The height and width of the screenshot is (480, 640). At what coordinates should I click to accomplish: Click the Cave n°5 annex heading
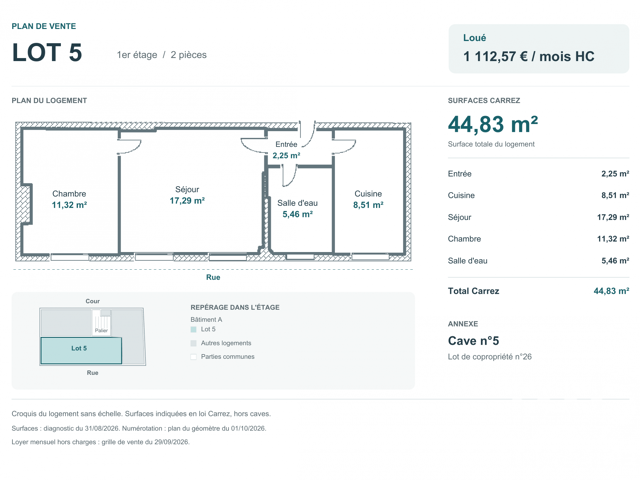[x=473, y=341]
